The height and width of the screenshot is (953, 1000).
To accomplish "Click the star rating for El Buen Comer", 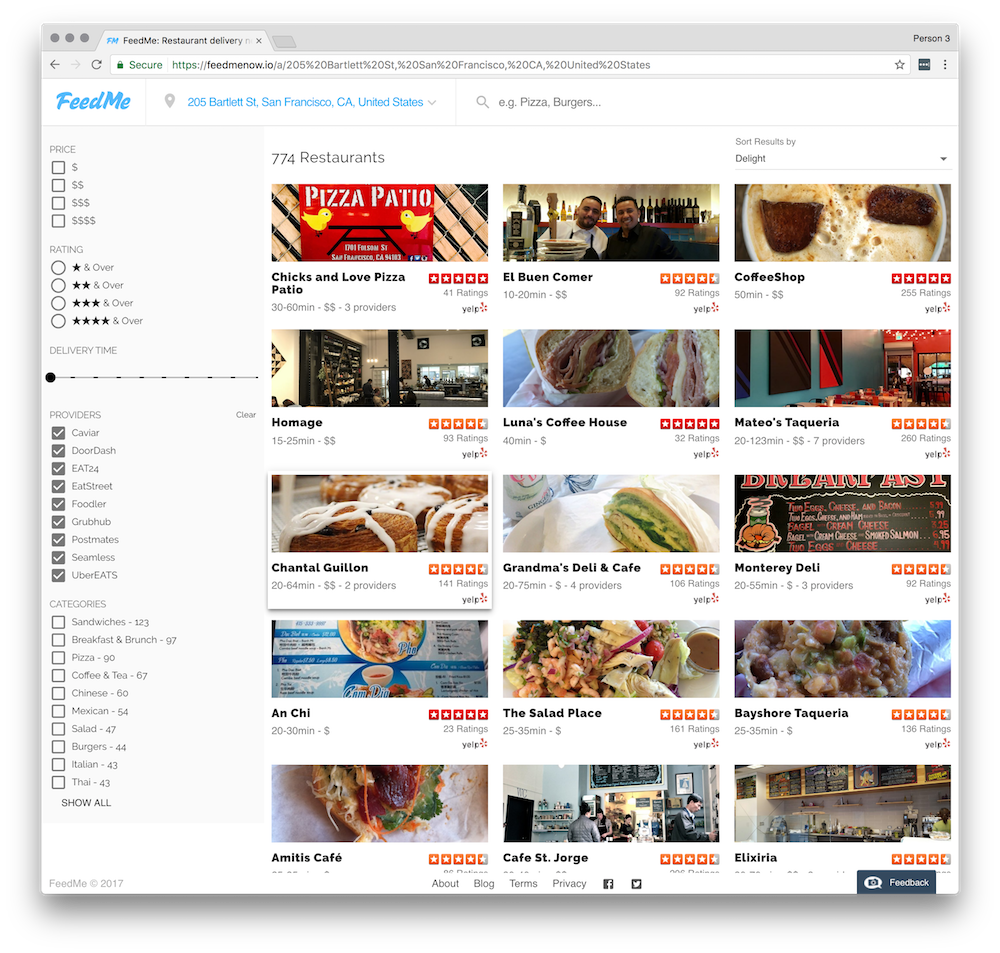I will pyautogui.click(x=689, y=278).
